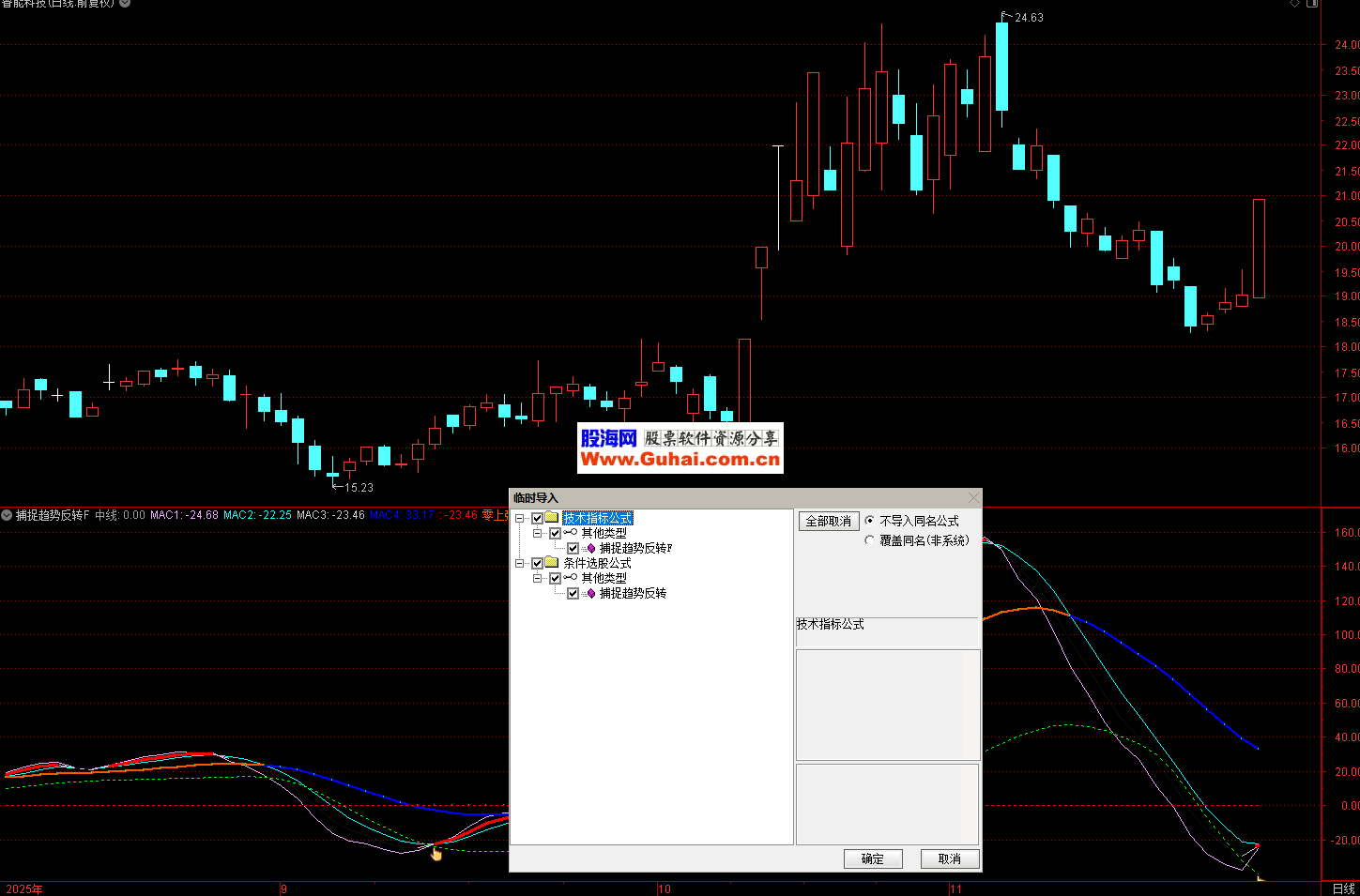Click the yellow 技术指标公式 folder icon
The image size is (1360, 896).
[552, 518]
